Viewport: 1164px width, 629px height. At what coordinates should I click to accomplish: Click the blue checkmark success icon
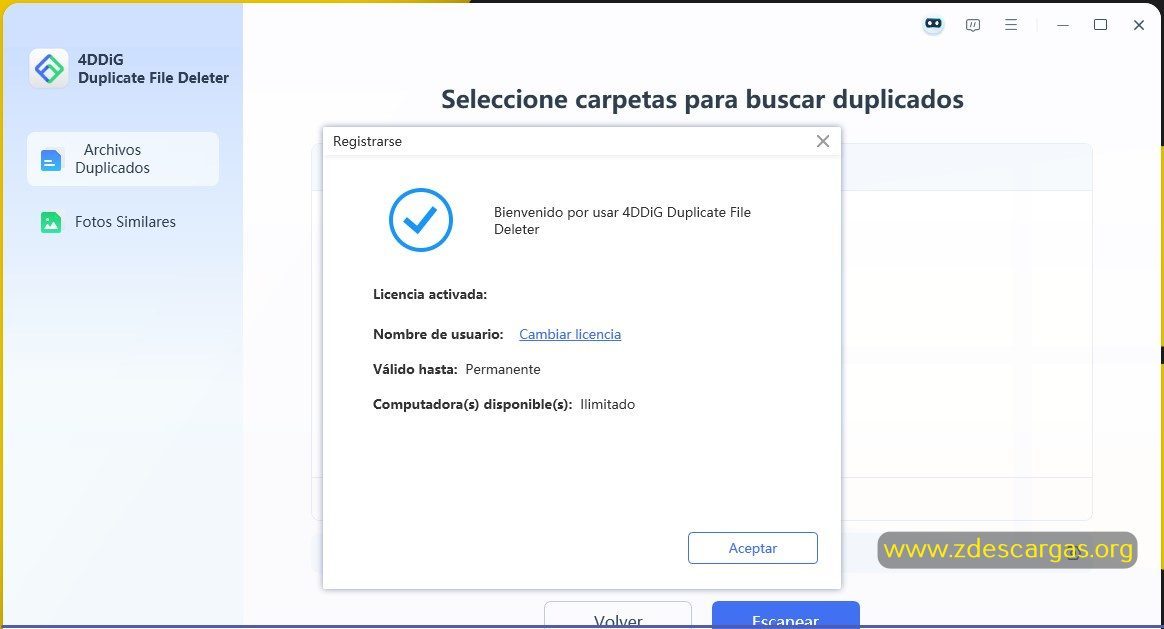(x=421, y=220)
